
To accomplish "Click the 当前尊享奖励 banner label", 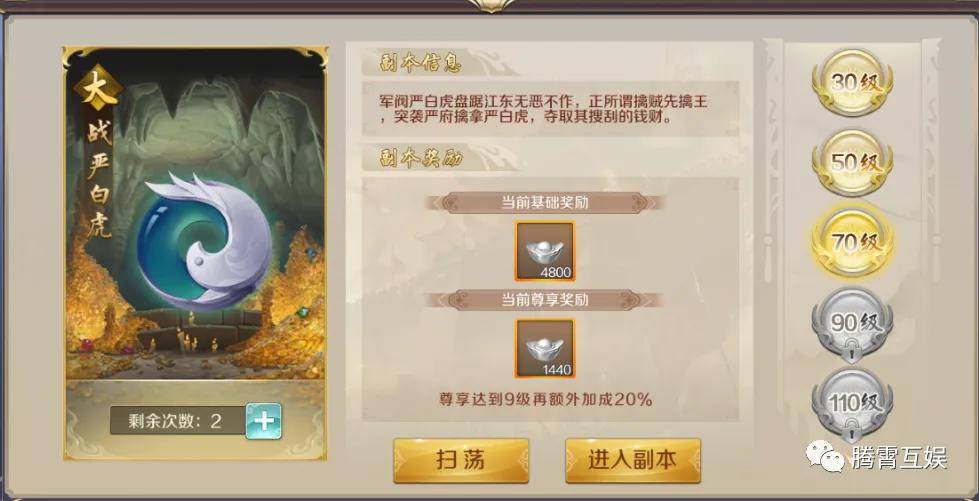I will click(x=545, y=300).
